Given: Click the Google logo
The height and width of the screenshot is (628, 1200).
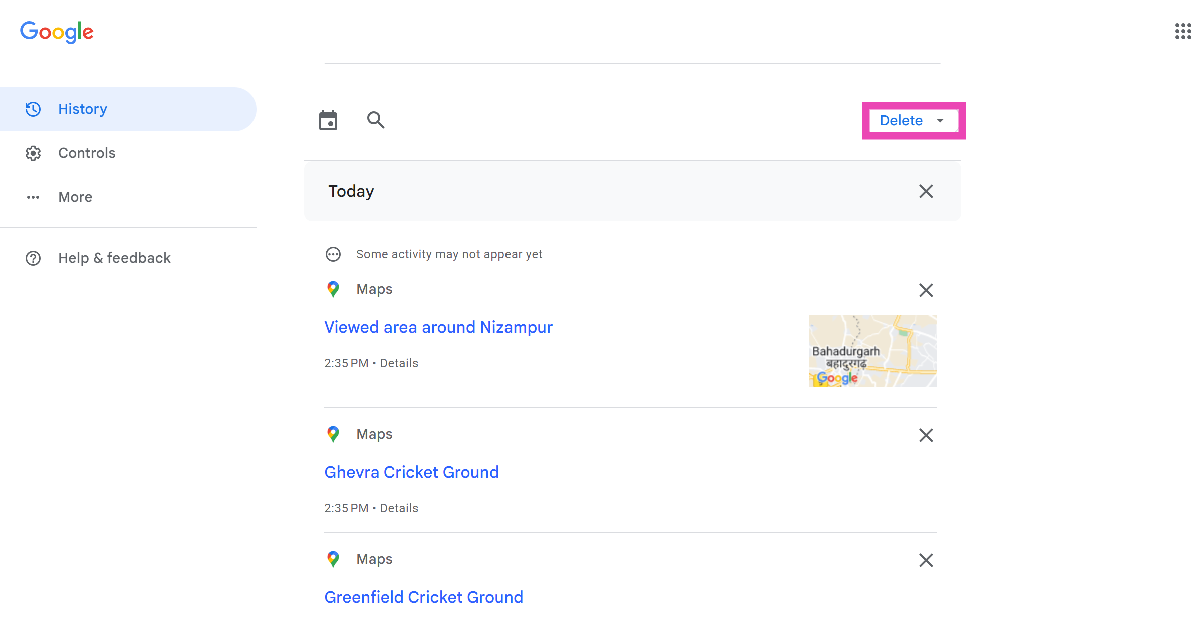Looking at the screenshot, I should tap(57, 32).
